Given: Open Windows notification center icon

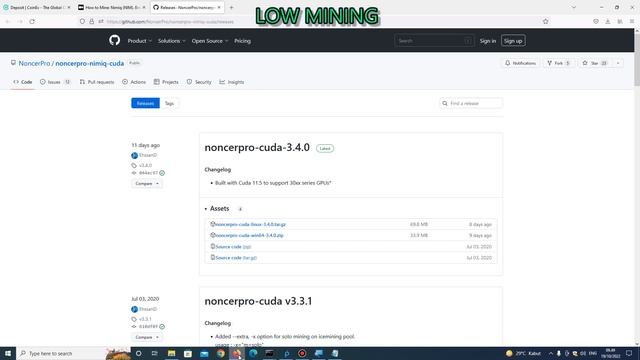Looking at the screenshot, I should pos(629,353).
